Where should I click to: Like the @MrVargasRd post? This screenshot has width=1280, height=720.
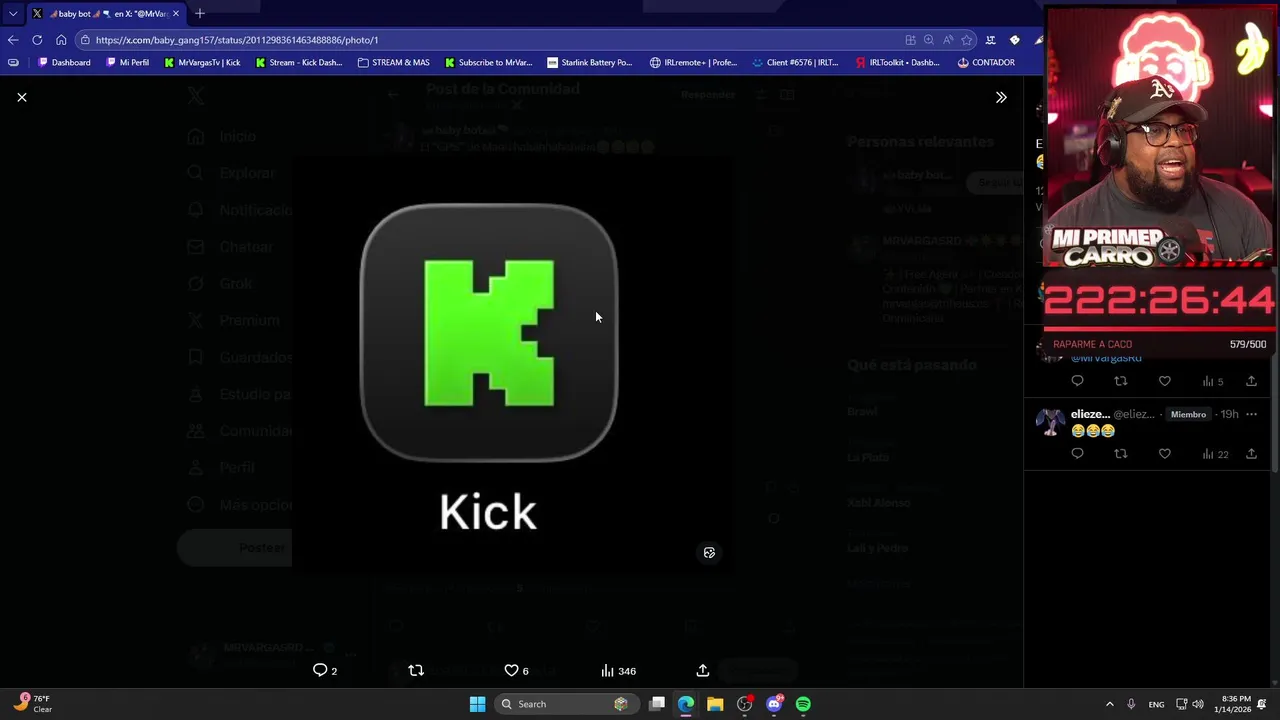click(x=1165, y=381)
